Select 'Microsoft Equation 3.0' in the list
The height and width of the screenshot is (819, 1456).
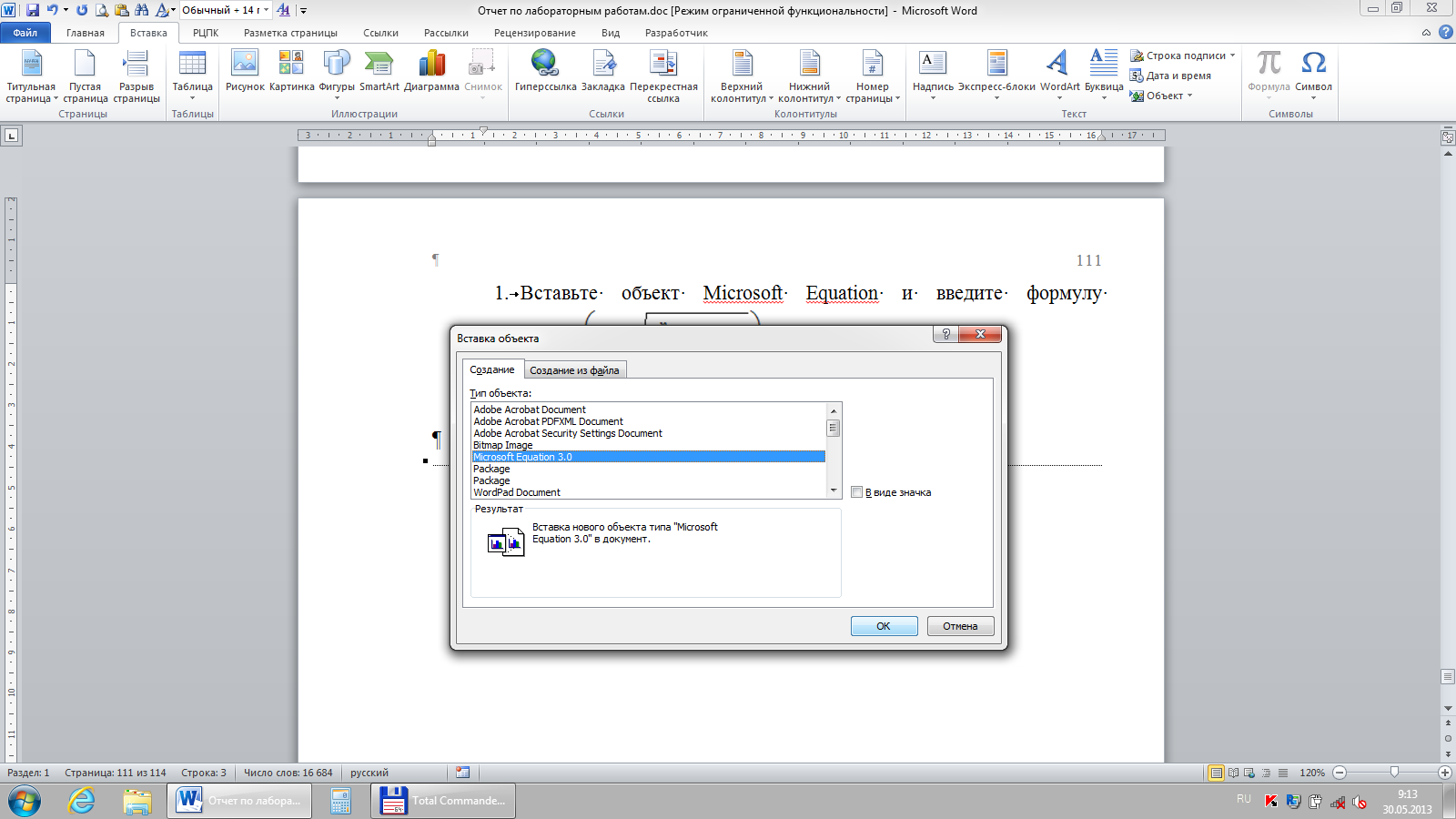(648, 457)
